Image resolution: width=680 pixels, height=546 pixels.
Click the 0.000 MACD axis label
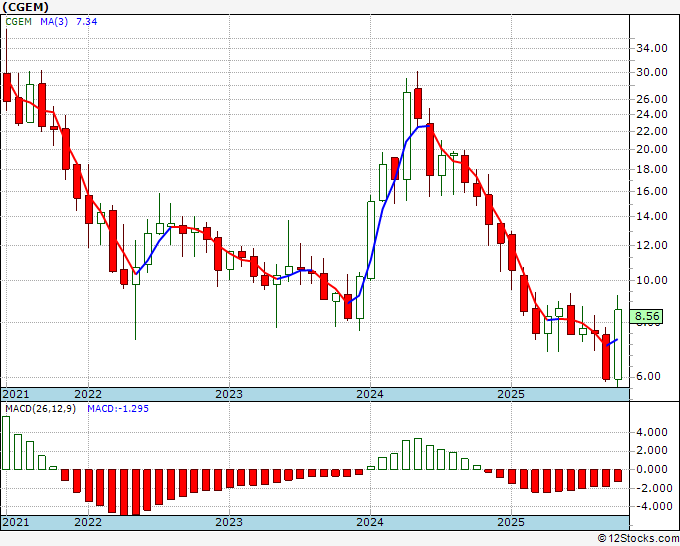[x=651, y=469]
